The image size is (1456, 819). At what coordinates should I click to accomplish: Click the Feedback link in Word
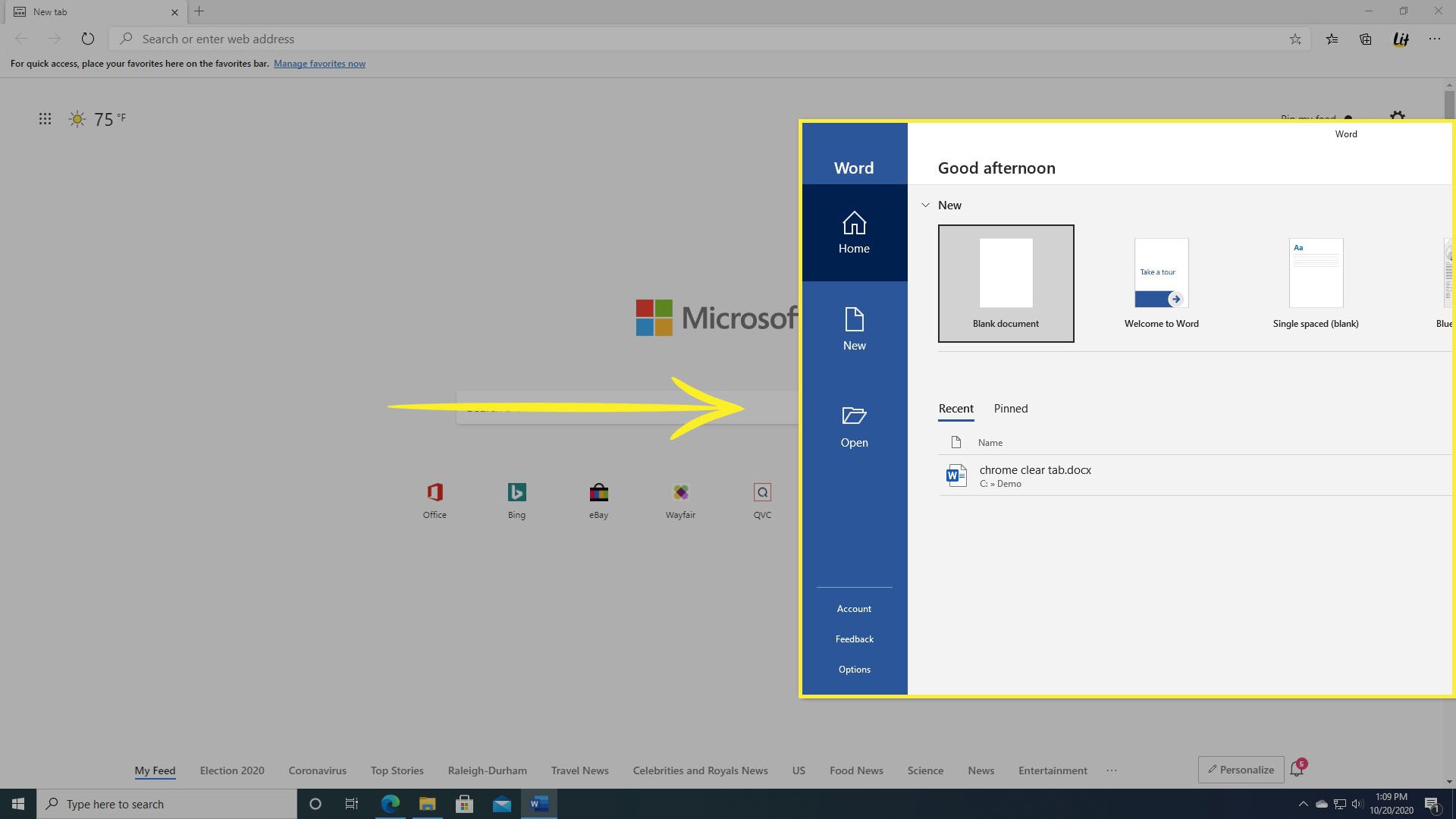click(x=854, y=639)
